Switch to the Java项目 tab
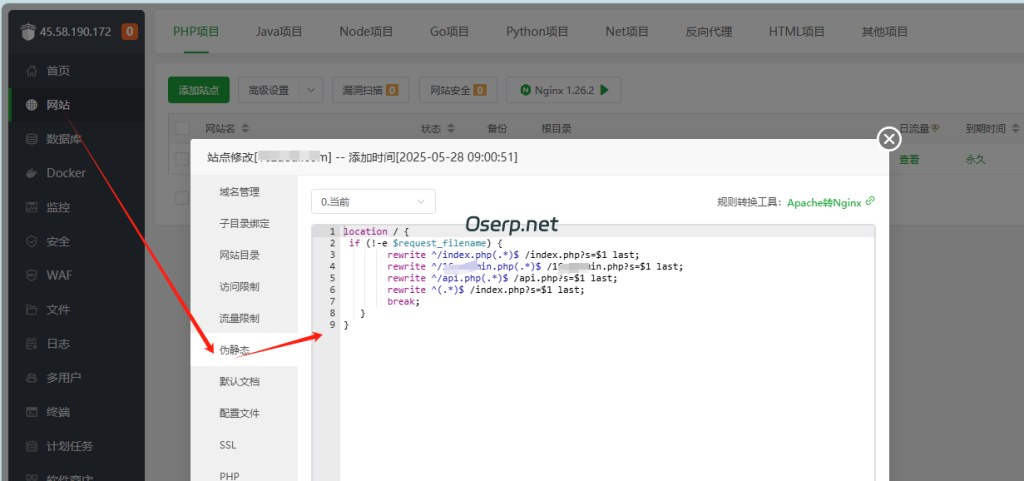The image size is (1024, 481). click(x=279, y=31)
